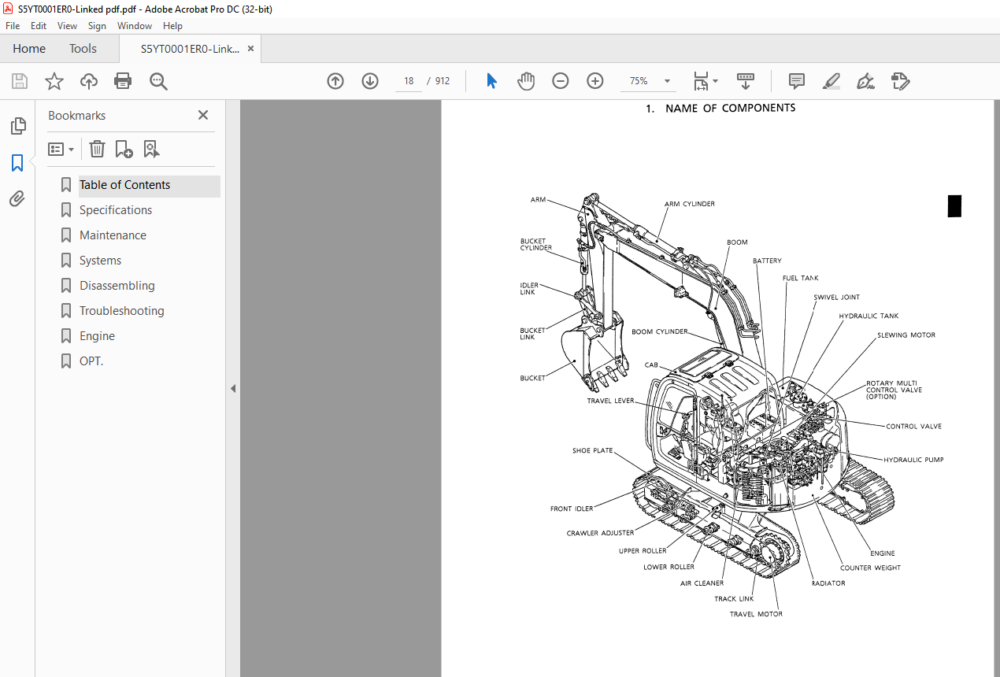The height and width of the screenshot is (677, 1000).
Task: Go to next page arrow
Action: coord(370,81)
